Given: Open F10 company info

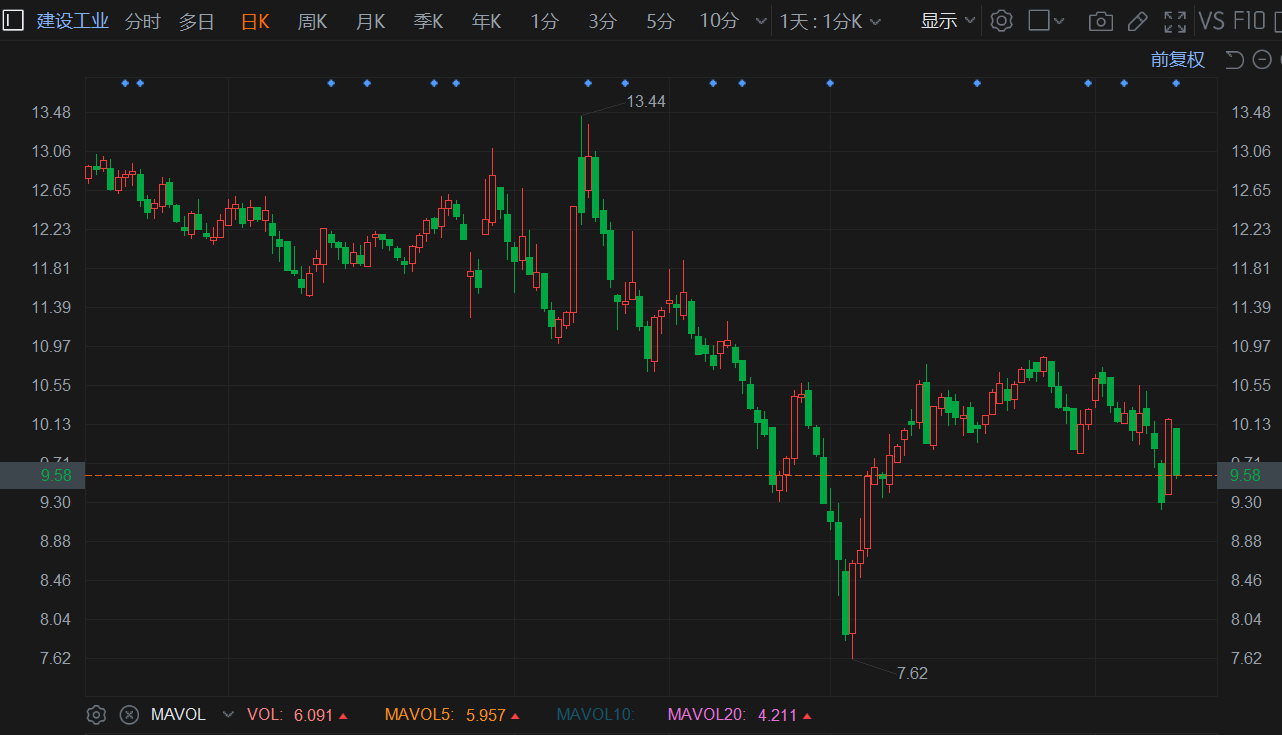Looking at the screenshot, I should (1249, 21).
